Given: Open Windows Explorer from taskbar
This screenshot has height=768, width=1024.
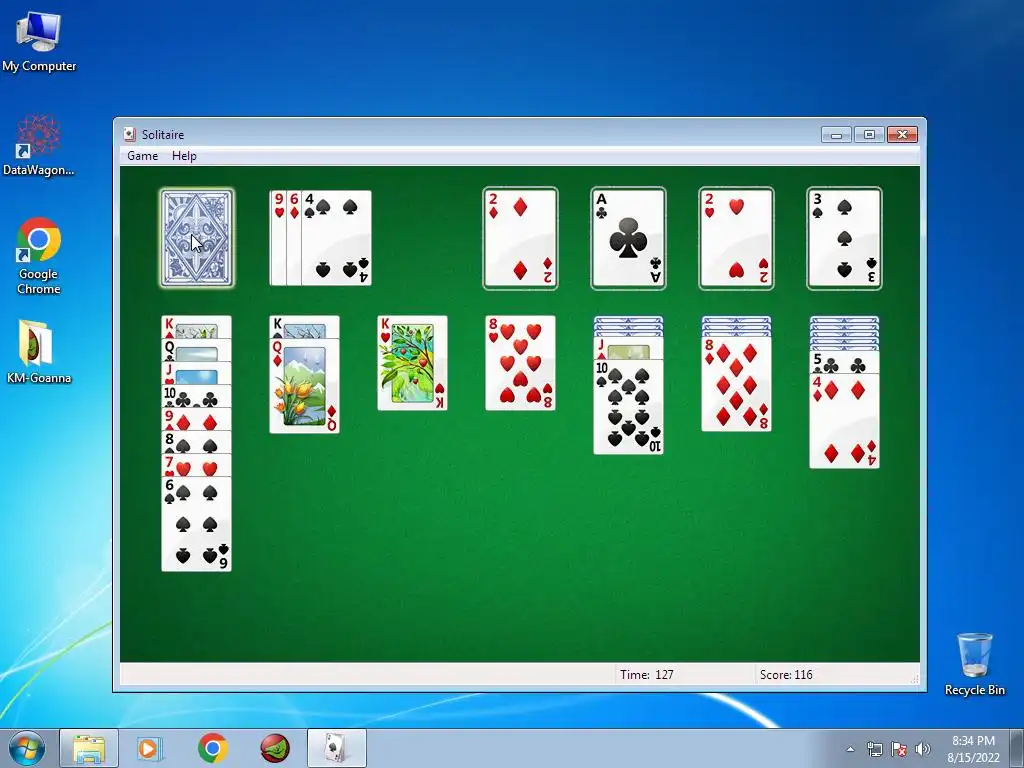Looking at the screenshot, I should pyautogui.click(x=89, y=748).
